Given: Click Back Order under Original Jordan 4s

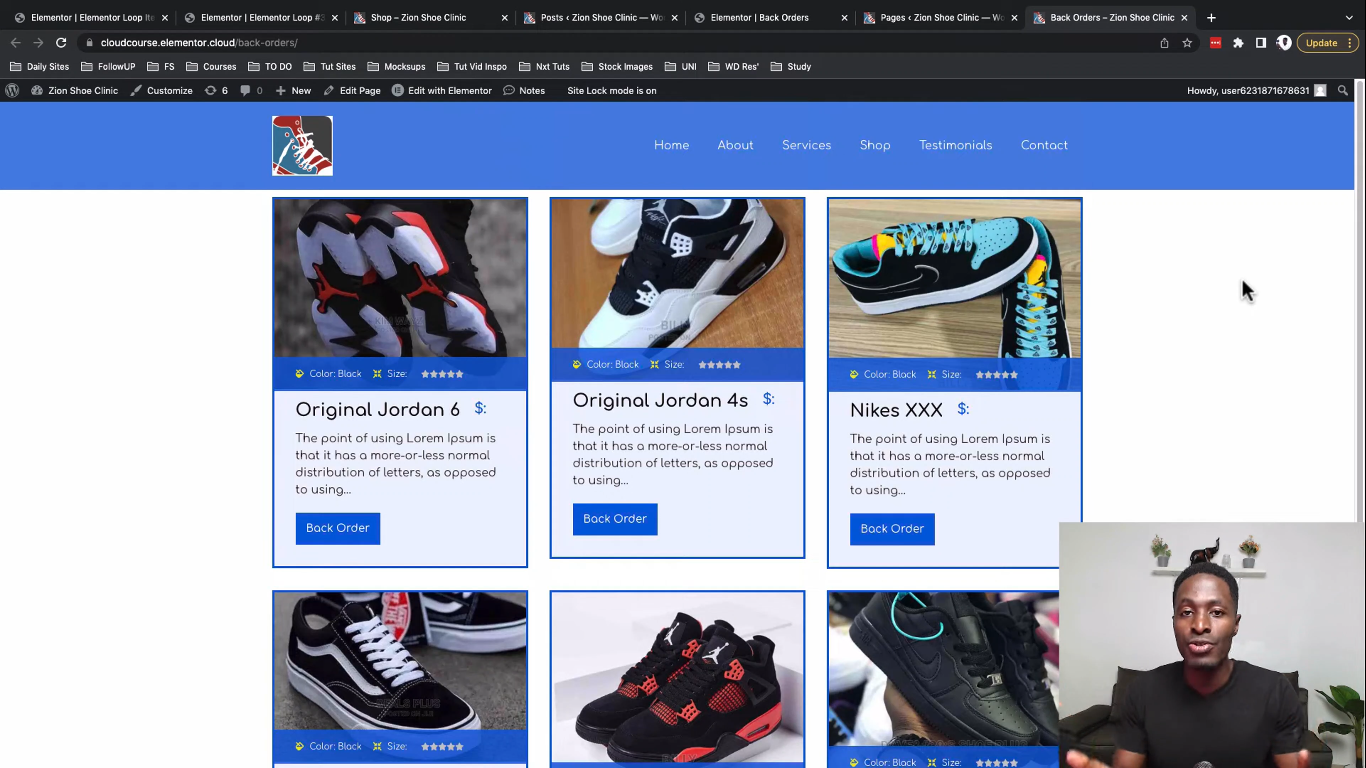Looking at the screenshot, I should (x=615, y=519).
